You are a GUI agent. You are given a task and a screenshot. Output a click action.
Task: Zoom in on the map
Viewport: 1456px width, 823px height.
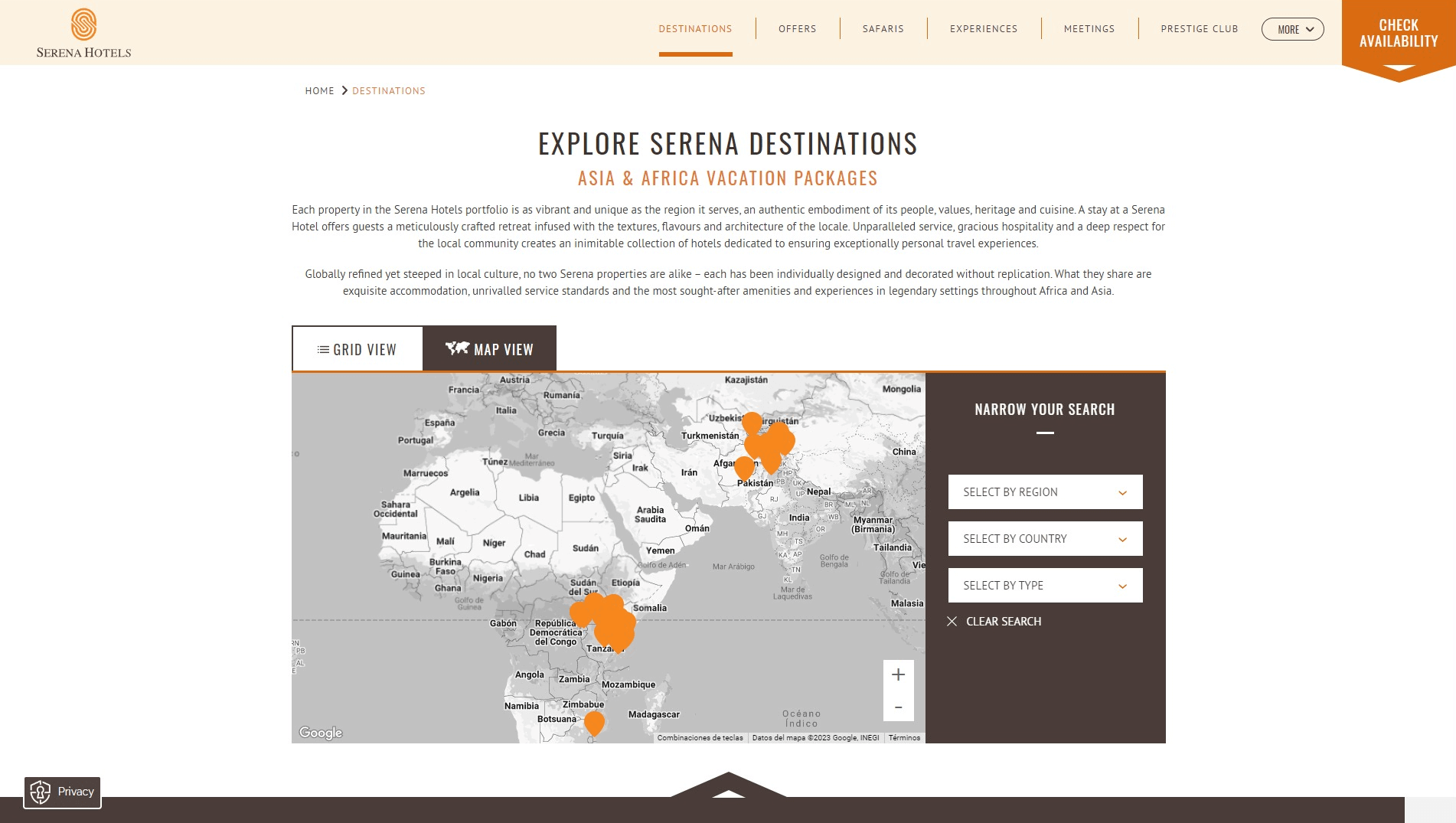[898, 674]
